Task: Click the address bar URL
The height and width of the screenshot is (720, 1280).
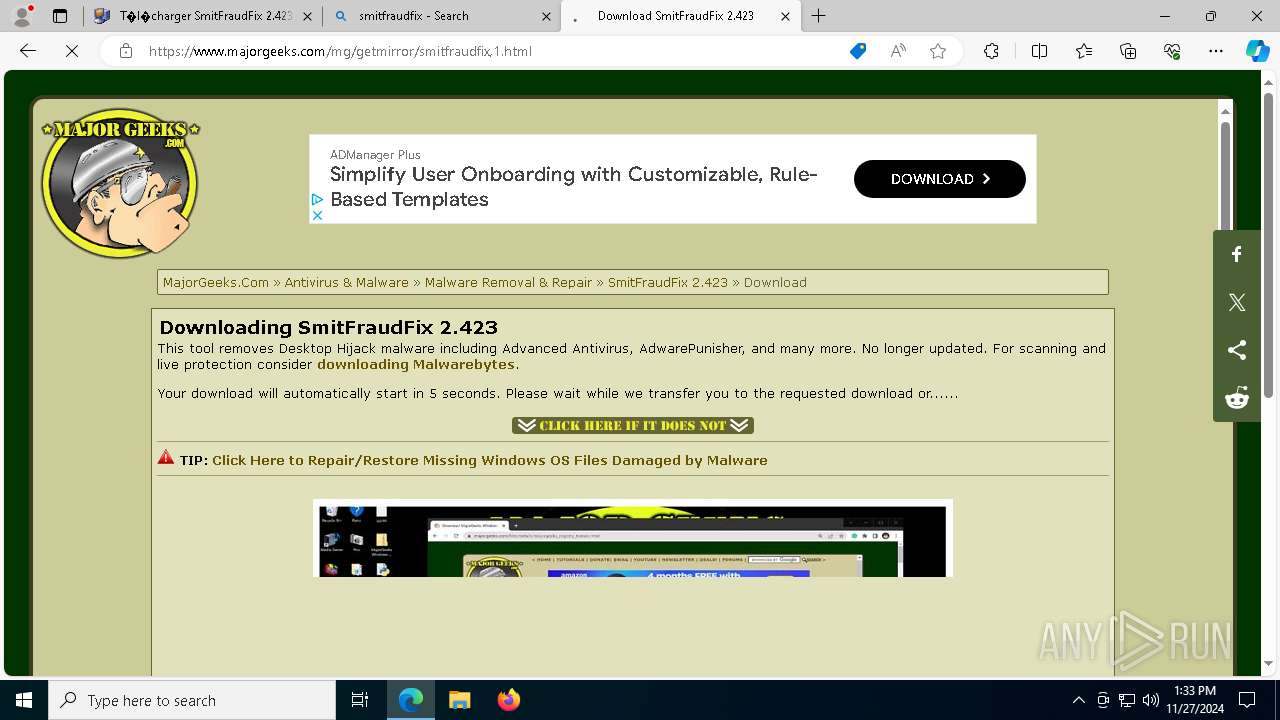Action: (x=340, y=51)
